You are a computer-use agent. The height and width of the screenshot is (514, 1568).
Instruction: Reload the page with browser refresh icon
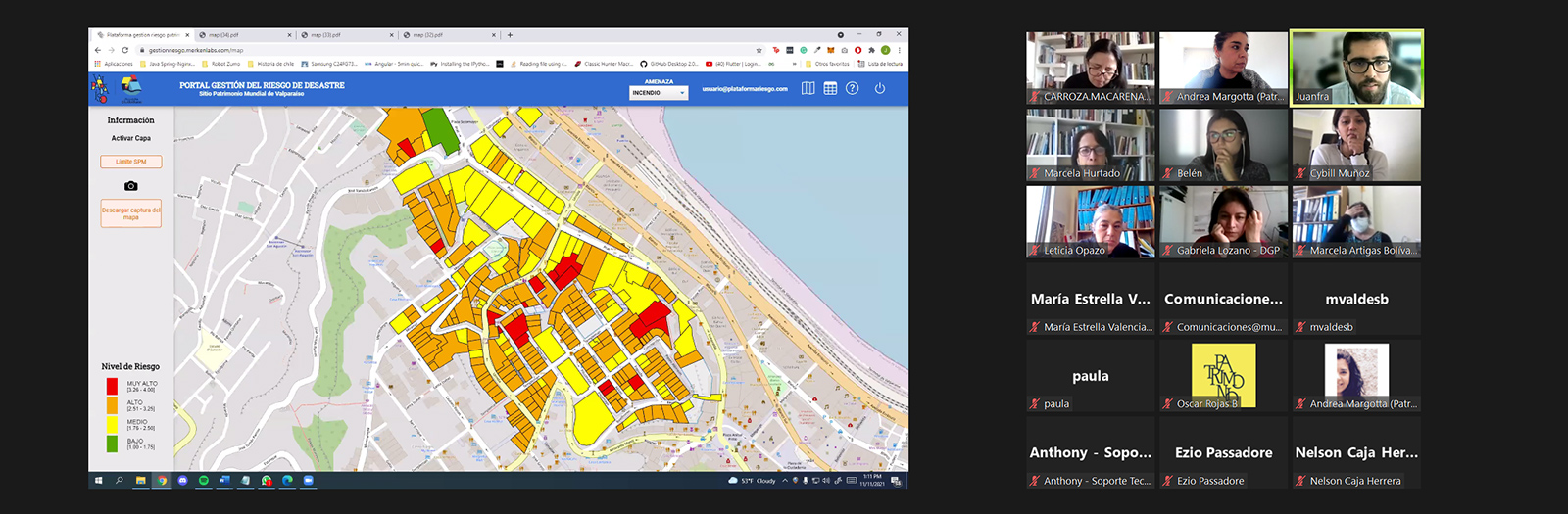tap(124, 50)
